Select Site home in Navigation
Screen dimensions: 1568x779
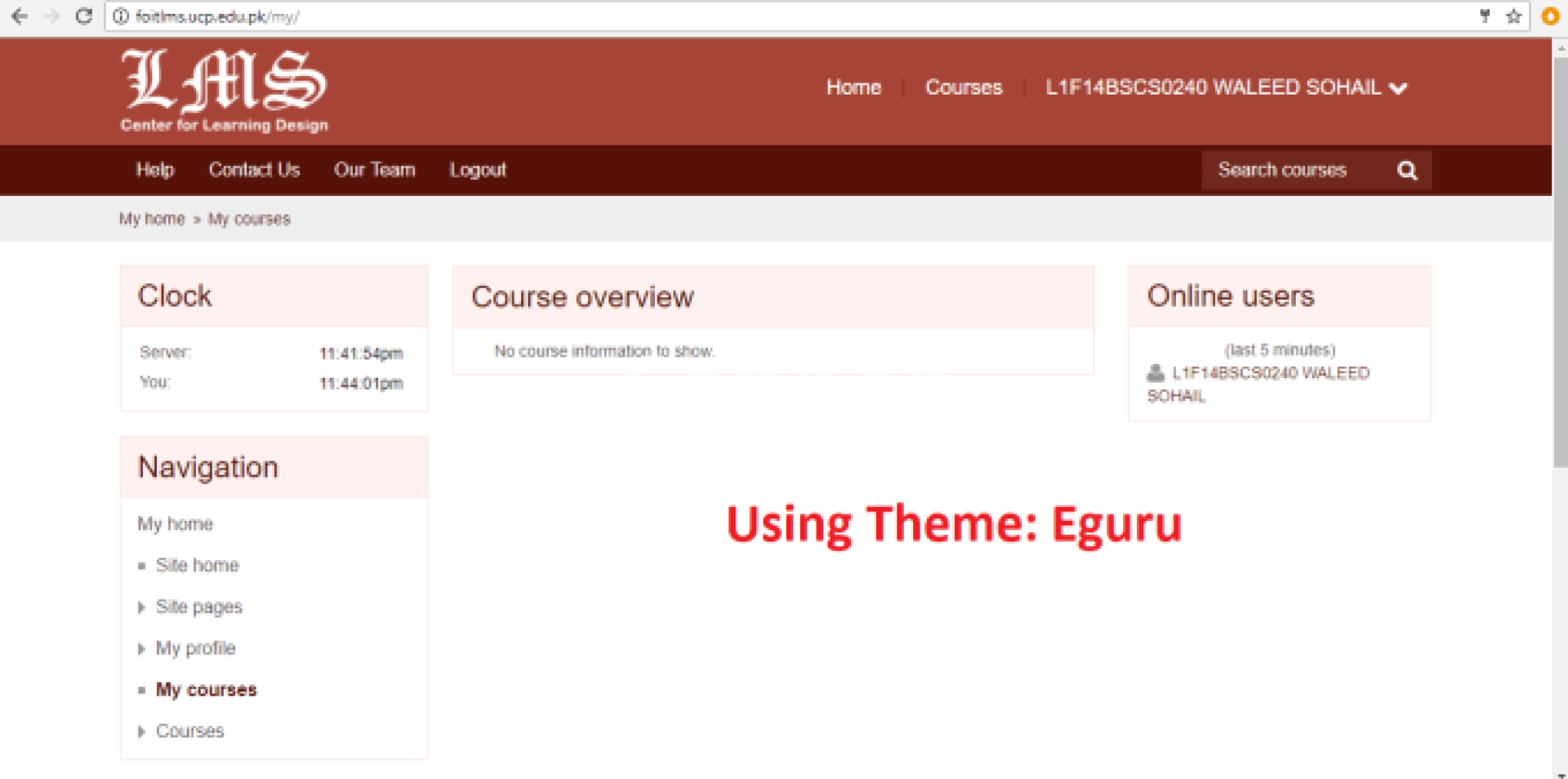(197, 565)
